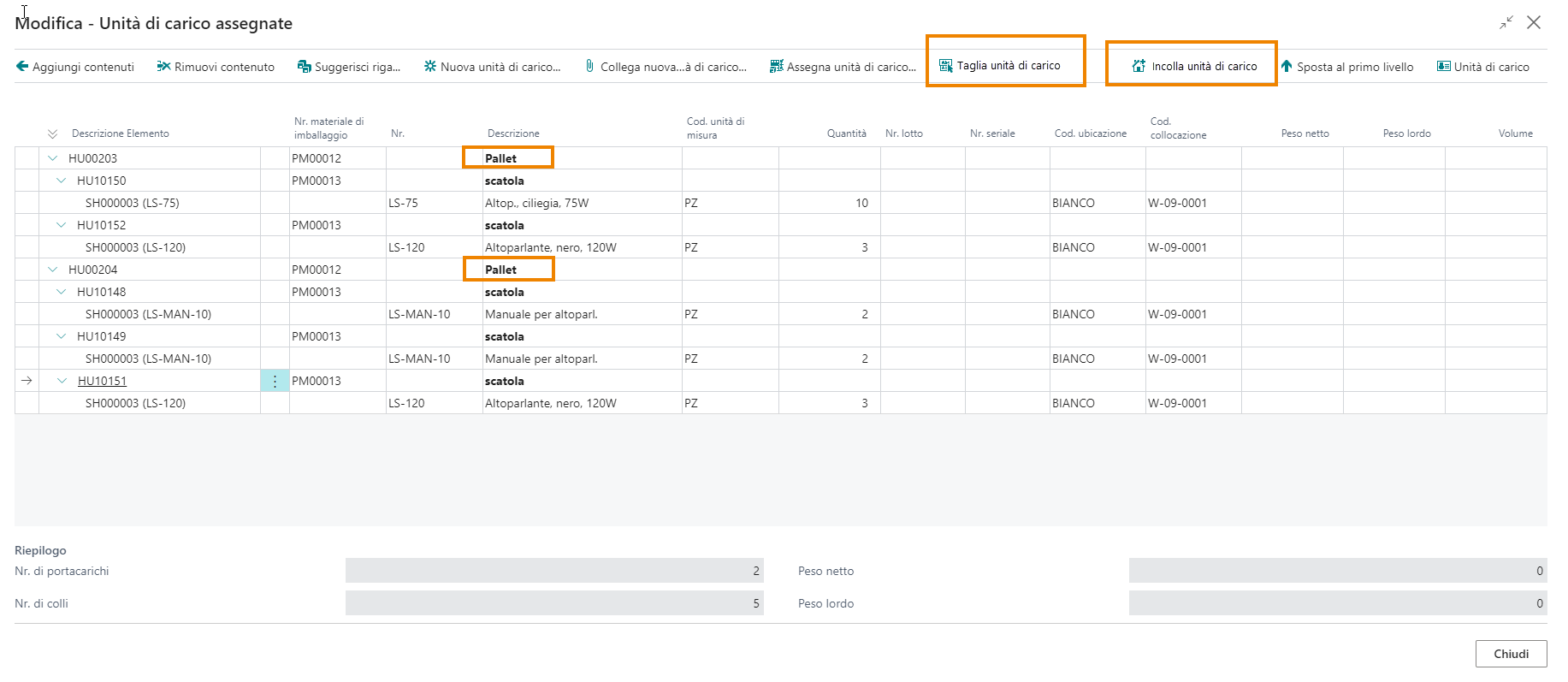Click the Assegna unità di carico icon
The image size is (1568, 682).
point(777,66)
